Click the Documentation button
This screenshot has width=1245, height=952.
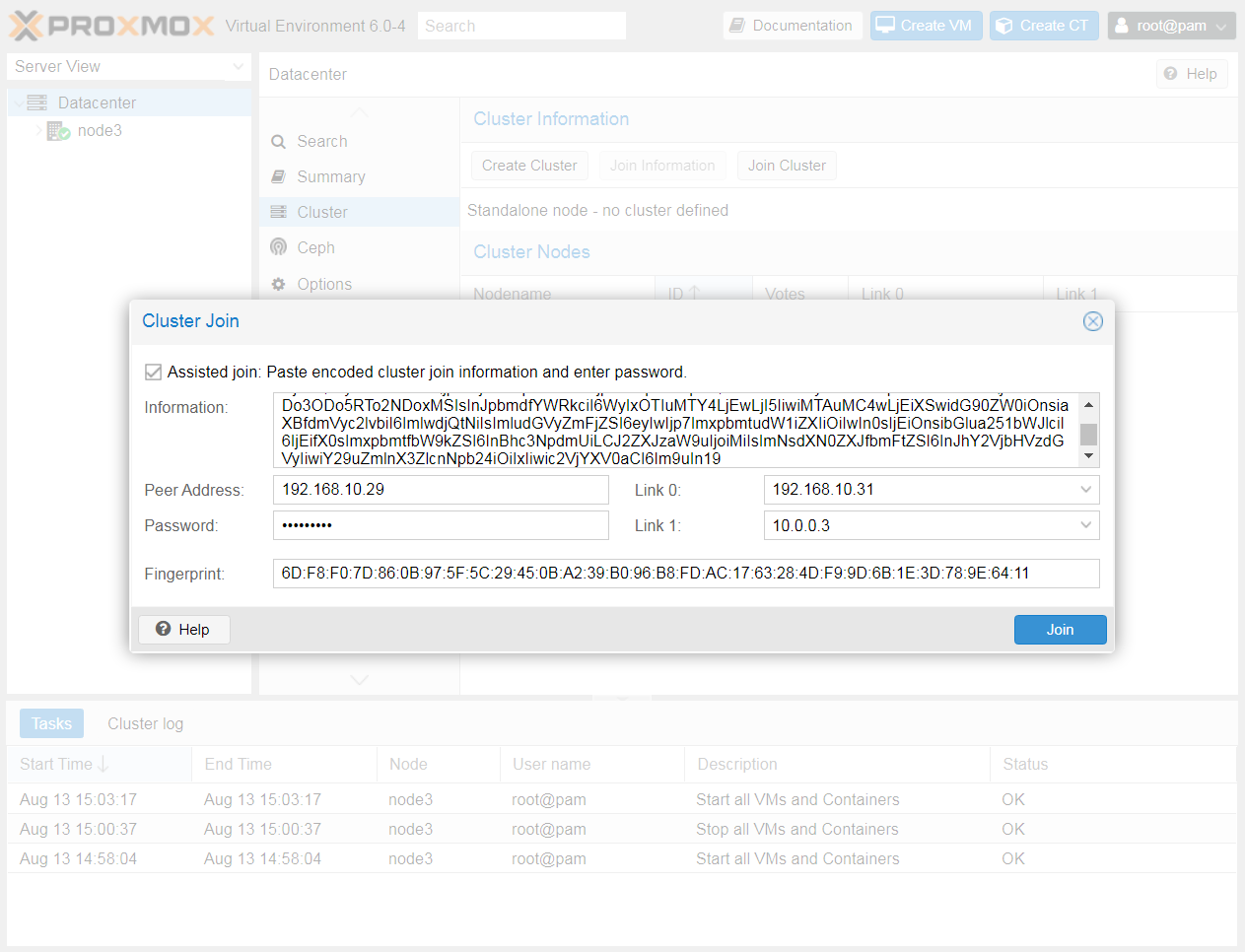(x=793, y=26)
